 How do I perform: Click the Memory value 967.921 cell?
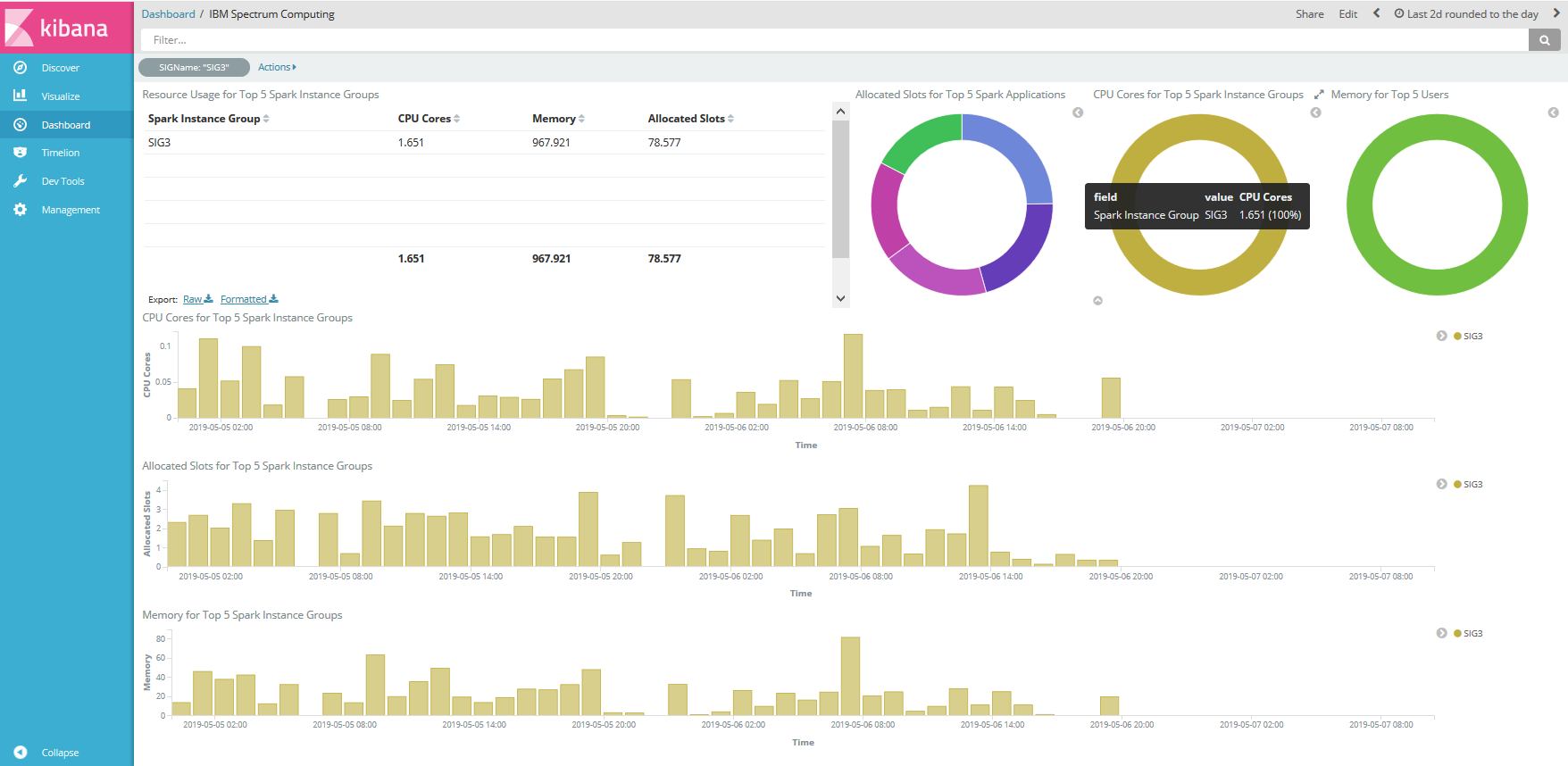[x=551, y=143]
